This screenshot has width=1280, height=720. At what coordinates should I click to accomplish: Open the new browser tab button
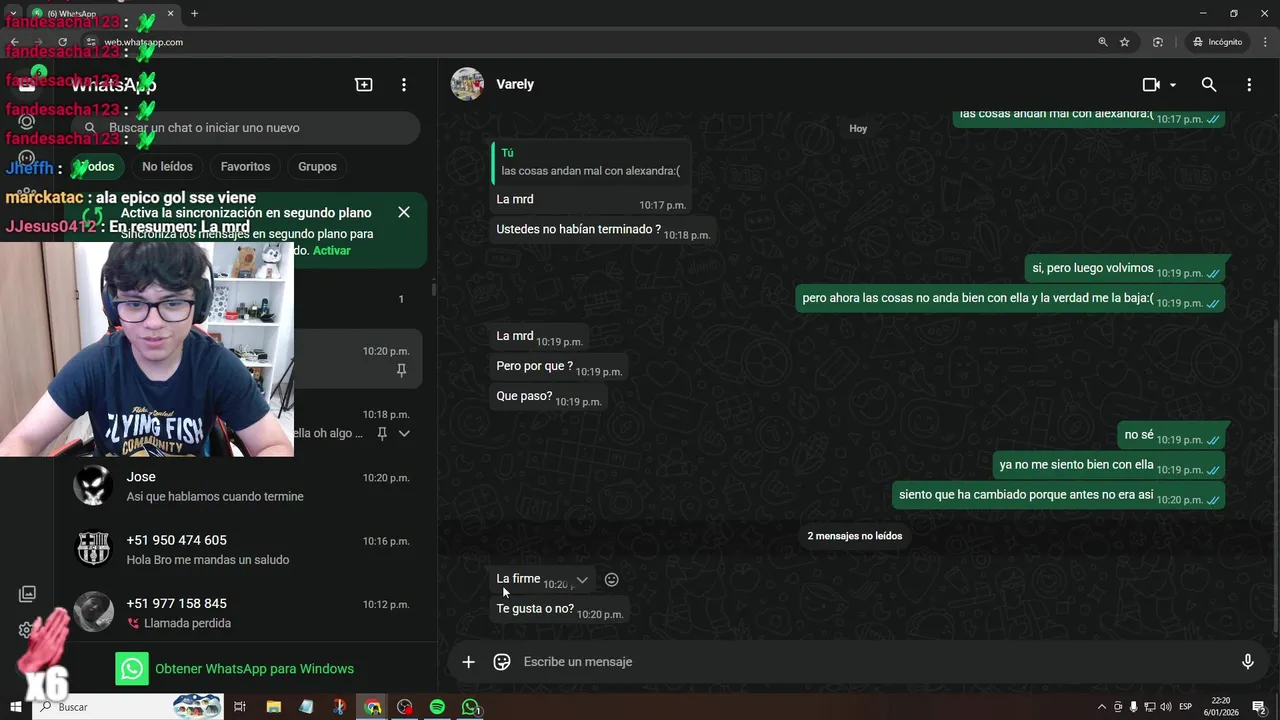click(x=194, y=13)
